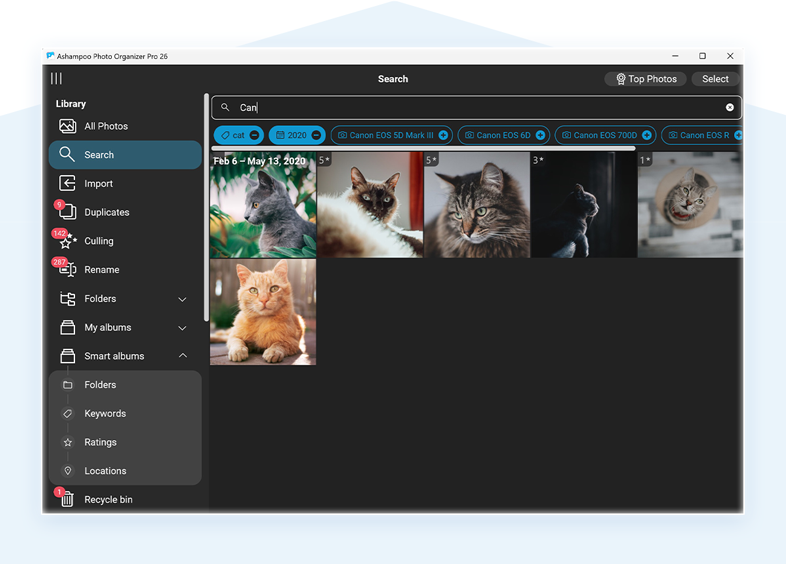The width and height of the screenshot is (786, 564).
Task: Click the Ratings star icon
Action: tap(68, 442)
